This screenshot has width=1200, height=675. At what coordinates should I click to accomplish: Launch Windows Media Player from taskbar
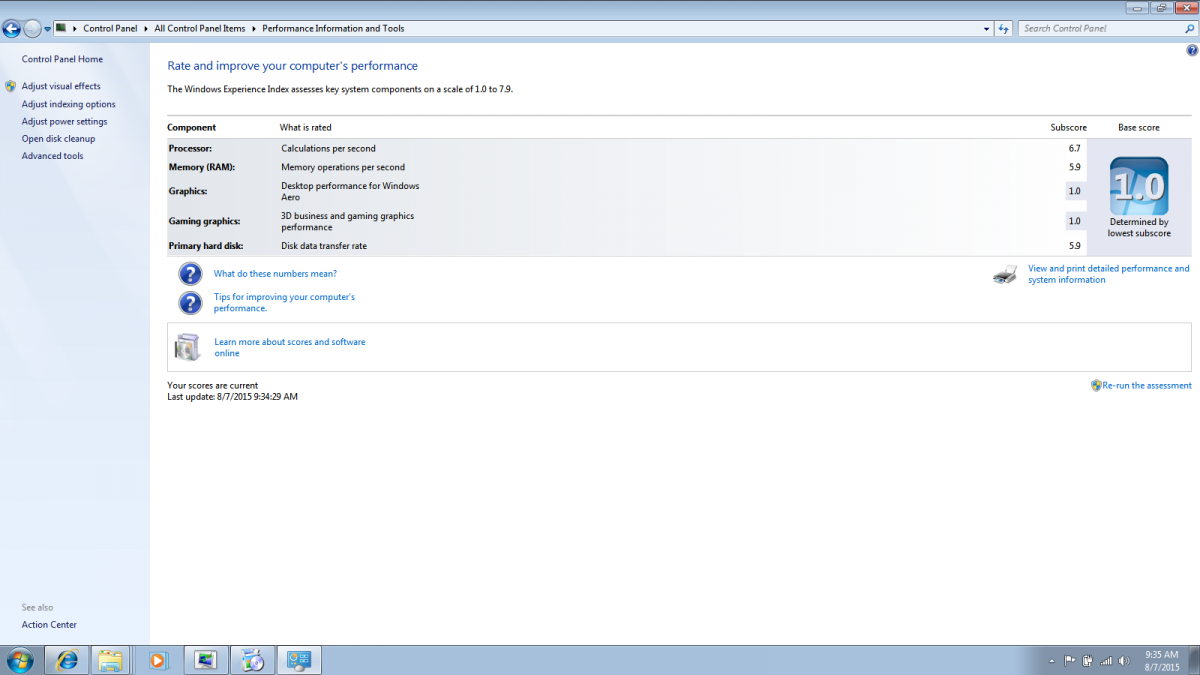click(158, 660)
